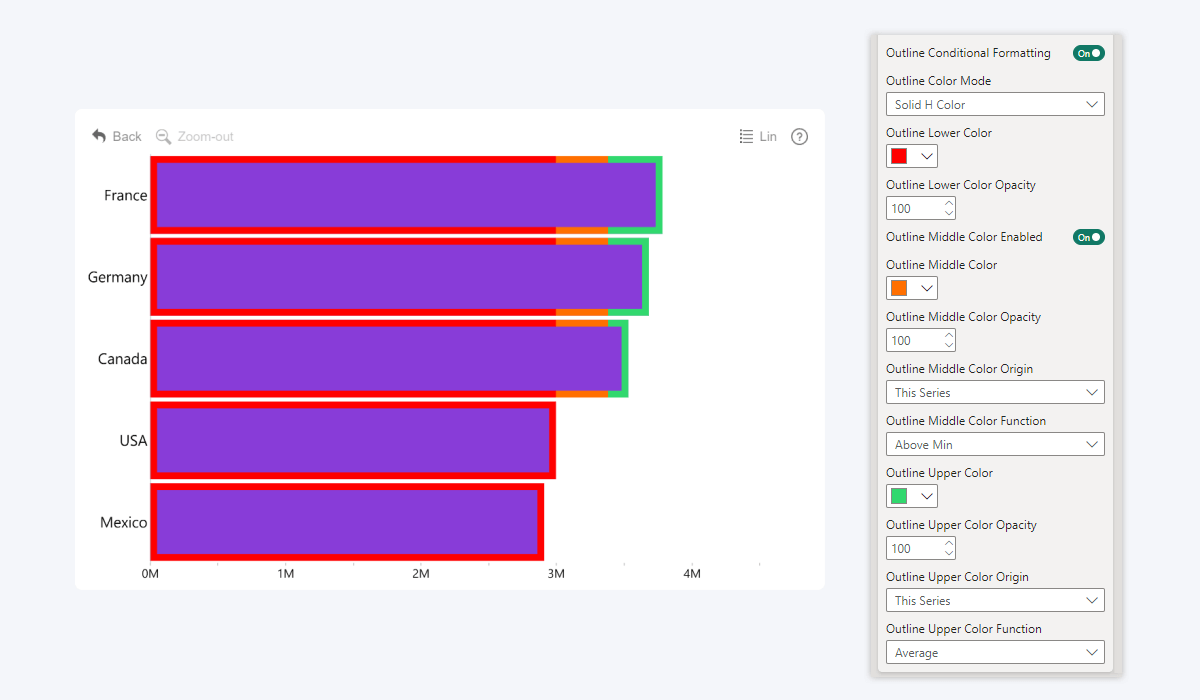Click the Zoom-out button label
Viewport: 1200px width, 700px height.
206,136
